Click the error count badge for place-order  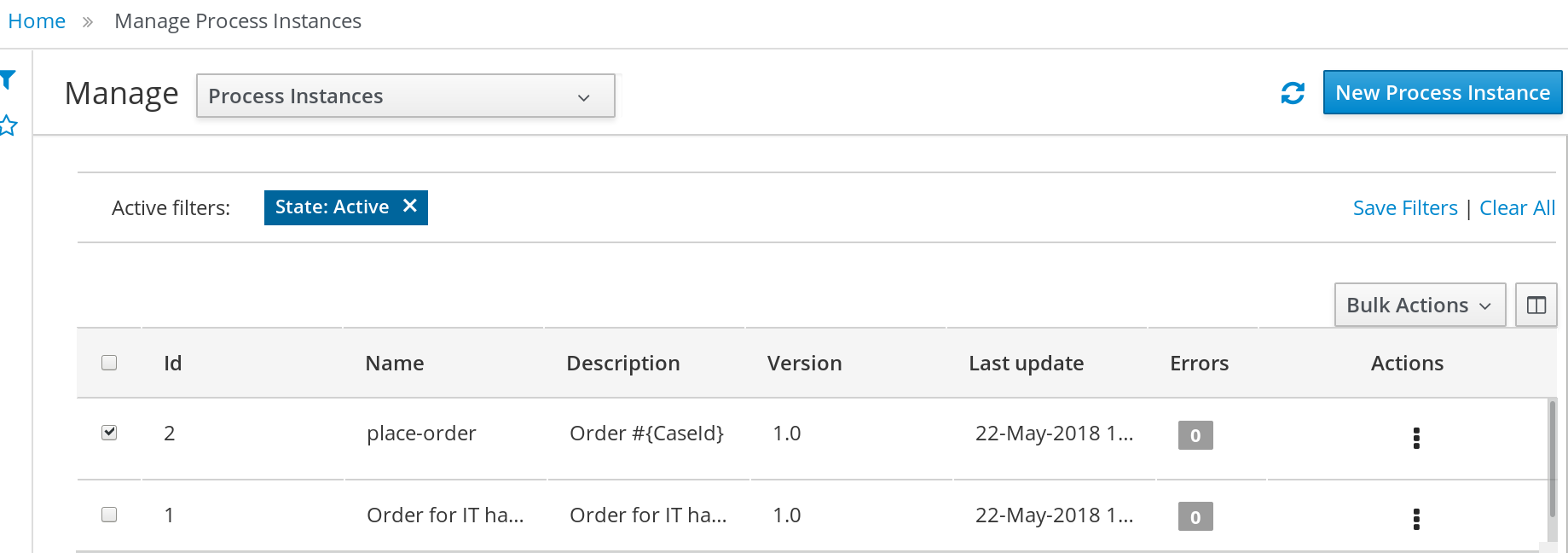click(1195, 435)
